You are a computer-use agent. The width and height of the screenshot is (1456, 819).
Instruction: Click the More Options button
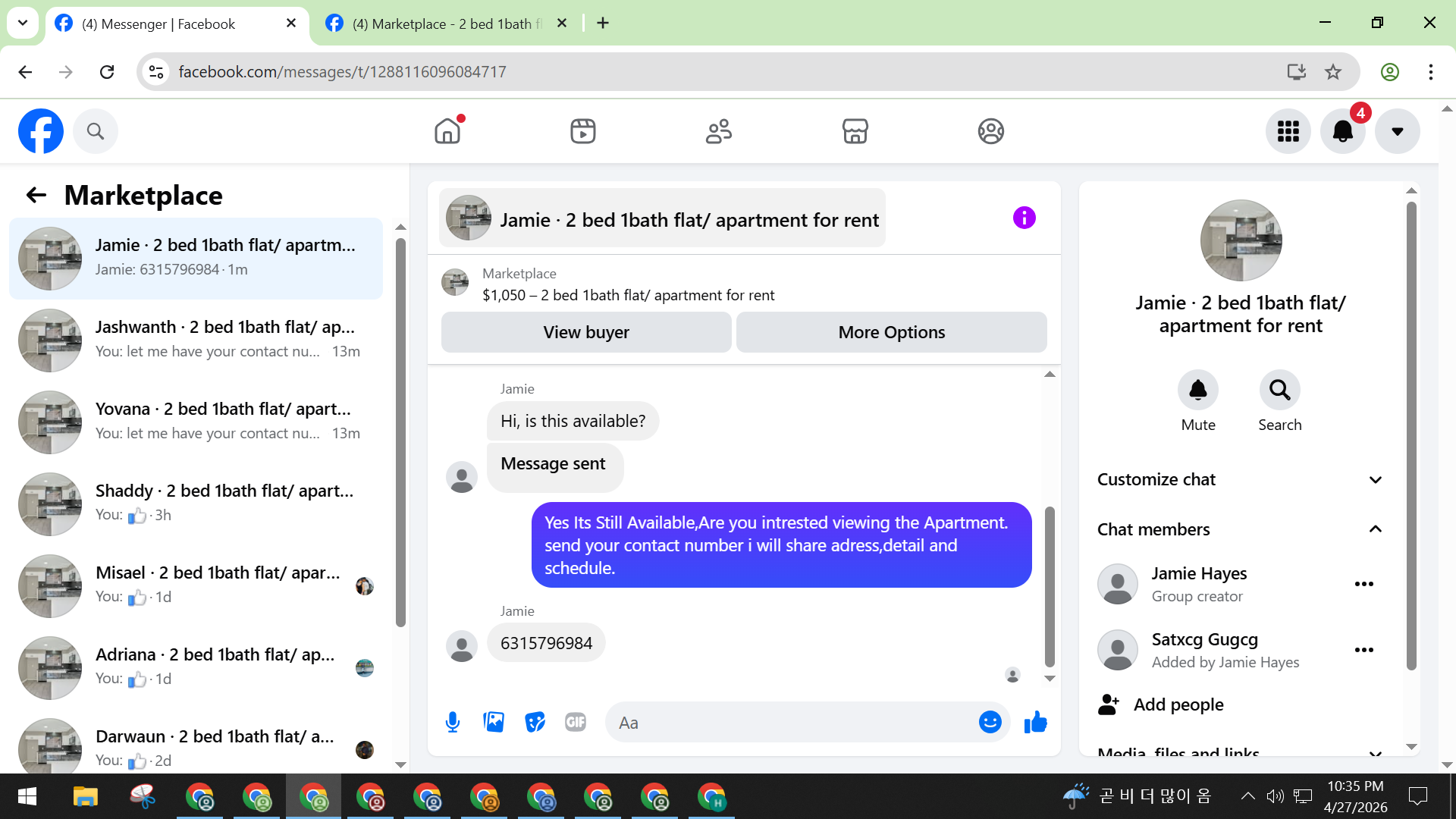892,332
